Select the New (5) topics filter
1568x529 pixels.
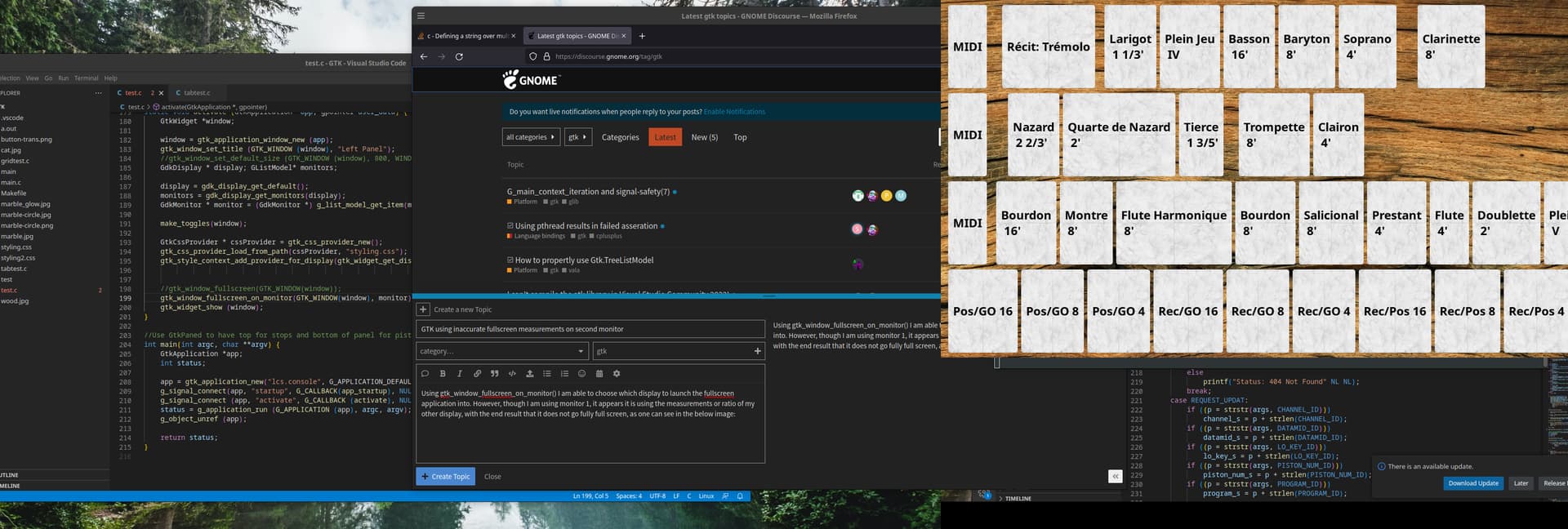click(705, 137)
